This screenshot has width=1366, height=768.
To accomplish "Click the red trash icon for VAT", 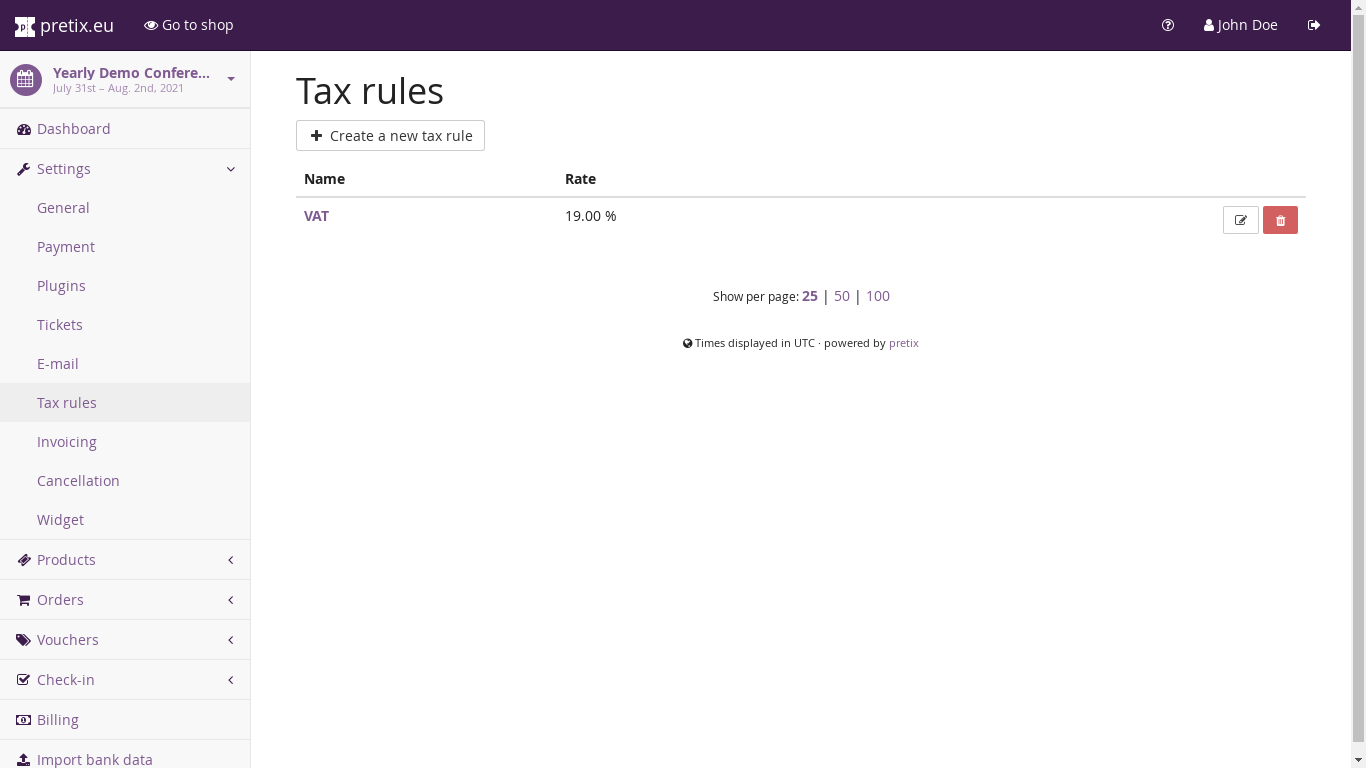I will point(1280,220).
